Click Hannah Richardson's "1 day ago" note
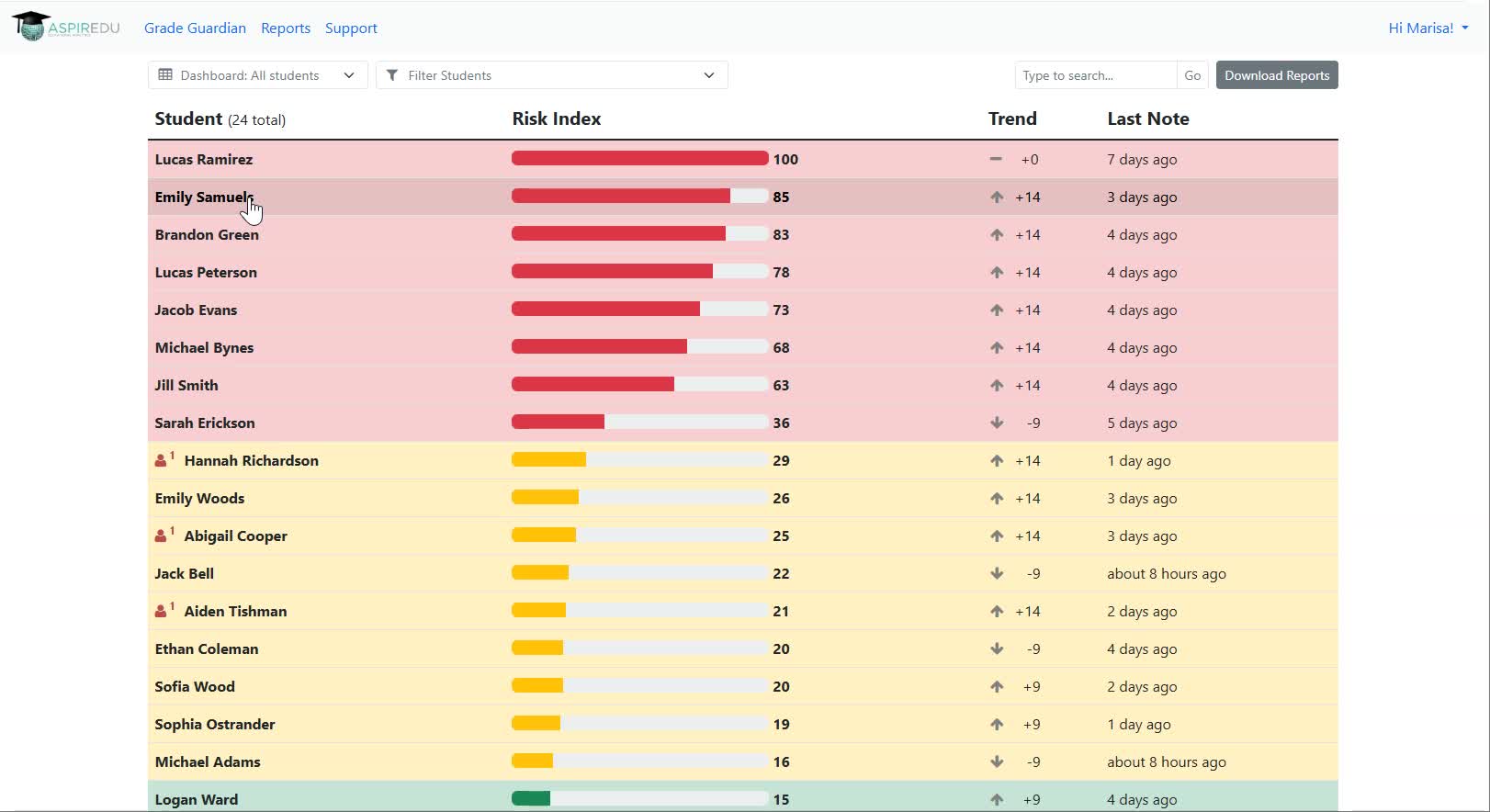Viewport: 1490px width, 812px height. [x=1139, y=460]
